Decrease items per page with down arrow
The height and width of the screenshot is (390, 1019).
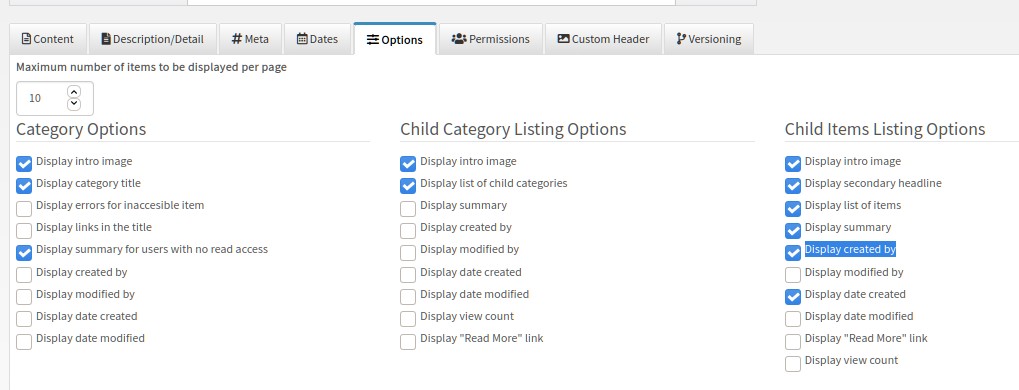tap(74, 104)
